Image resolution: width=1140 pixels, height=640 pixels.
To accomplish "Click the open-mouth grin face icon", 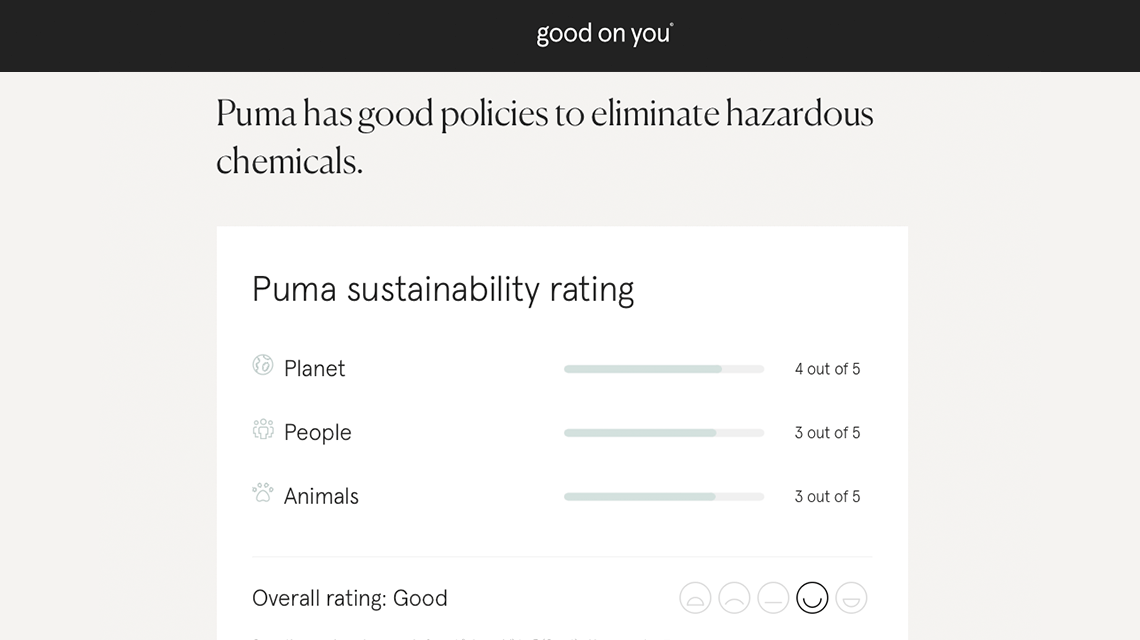I will tap(851, 598).
